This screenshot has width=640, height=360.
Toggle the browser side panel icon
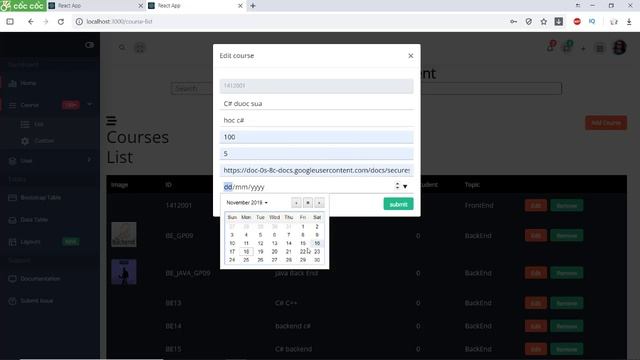[10, 22]
